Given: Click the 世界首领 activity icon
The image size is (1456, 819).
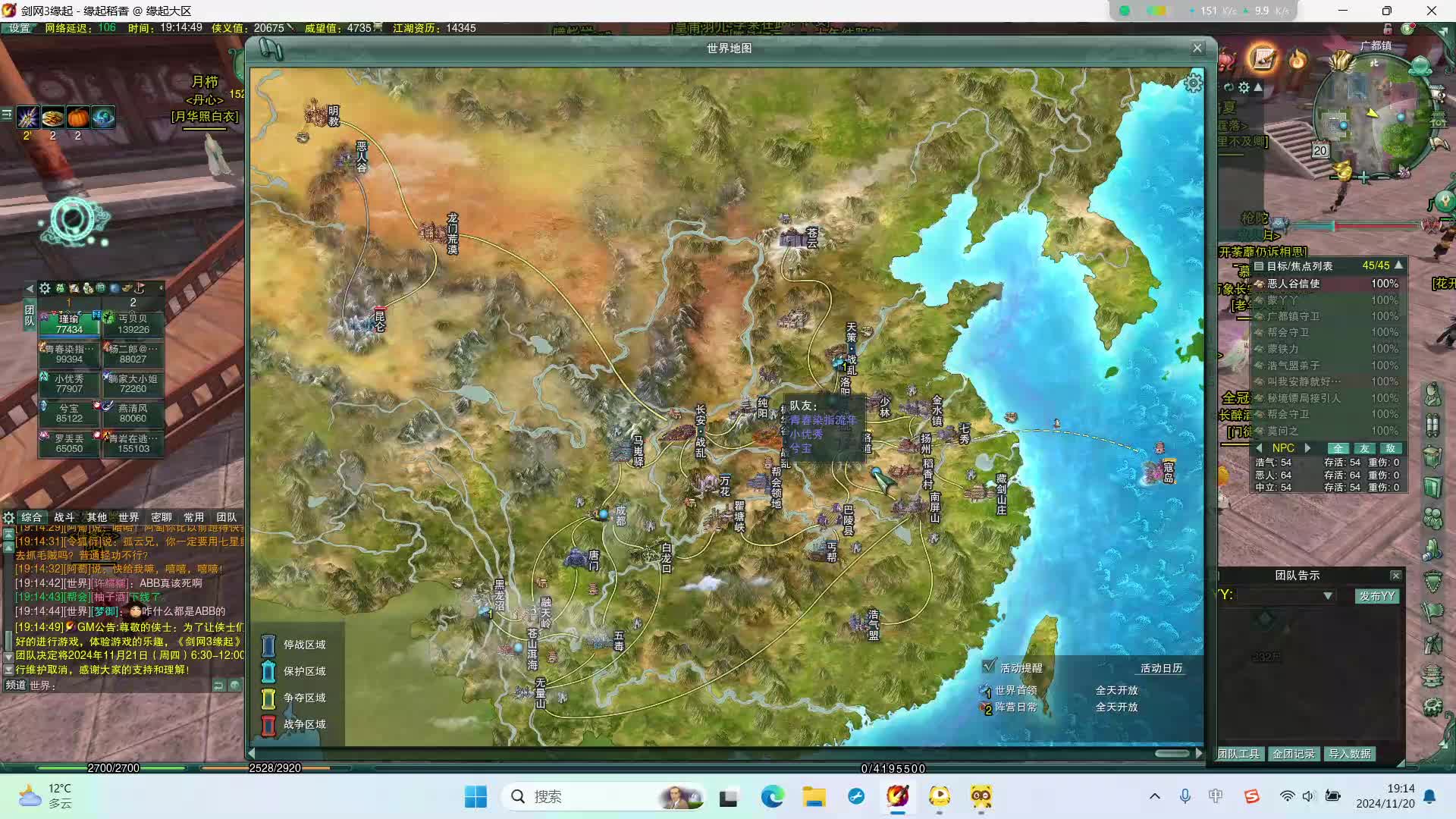Looking at the screenshot, I should (985, 691).
